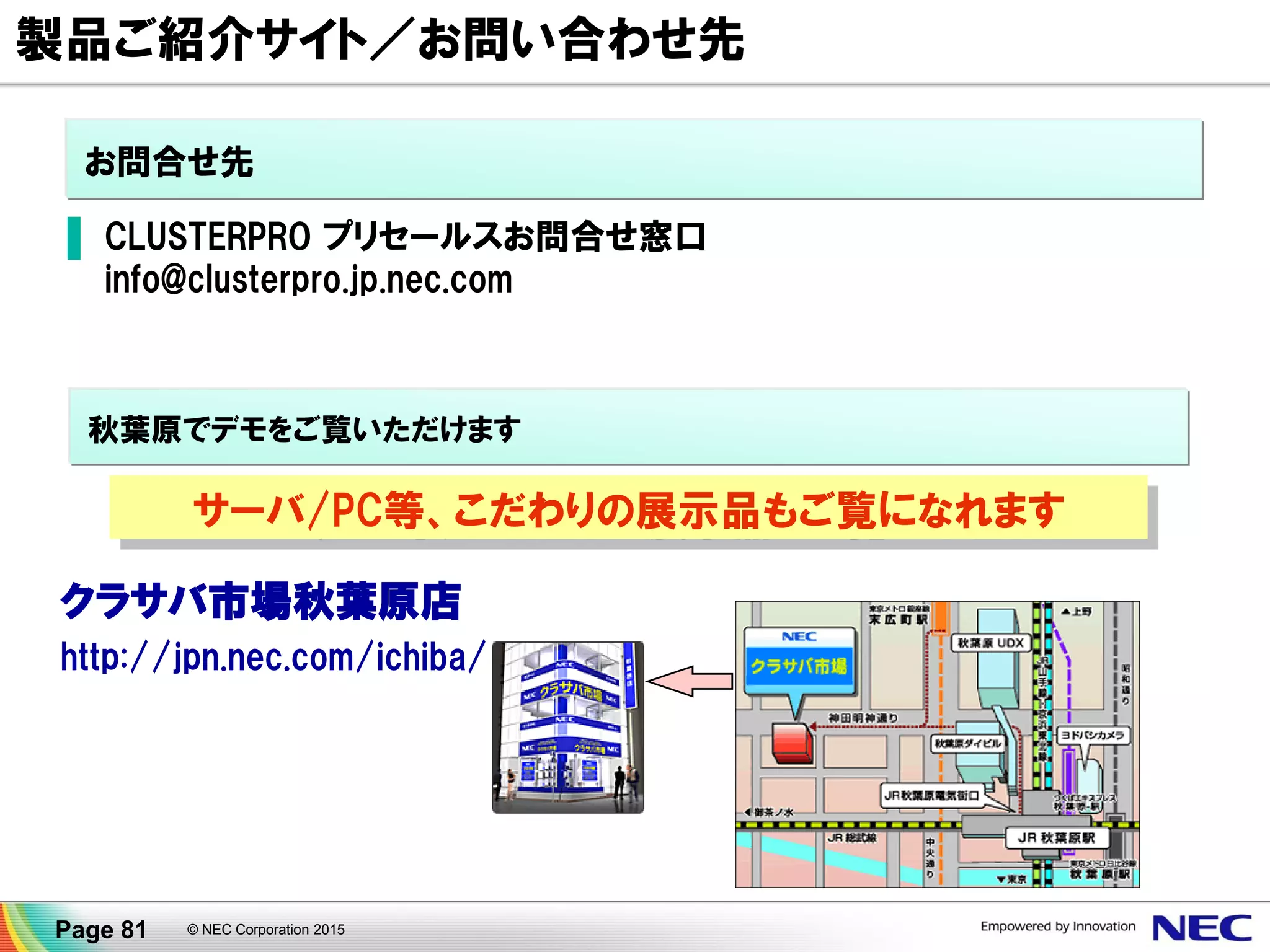Click the 秋葉原ダイビル label on the map
The image size is (1270, 952).
tap(968, 743)
